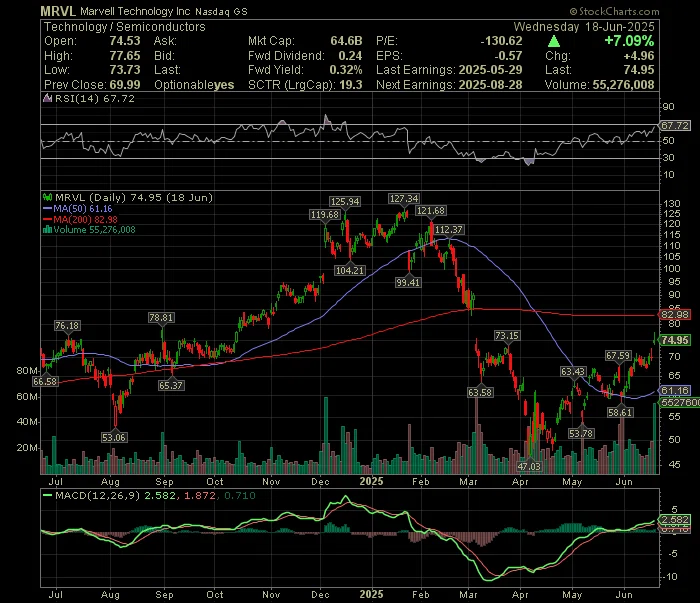The width and height of the screenshot is (700, 603).
Task: Click the MA(200) 82.98 legend text
Action: [85, 219]
